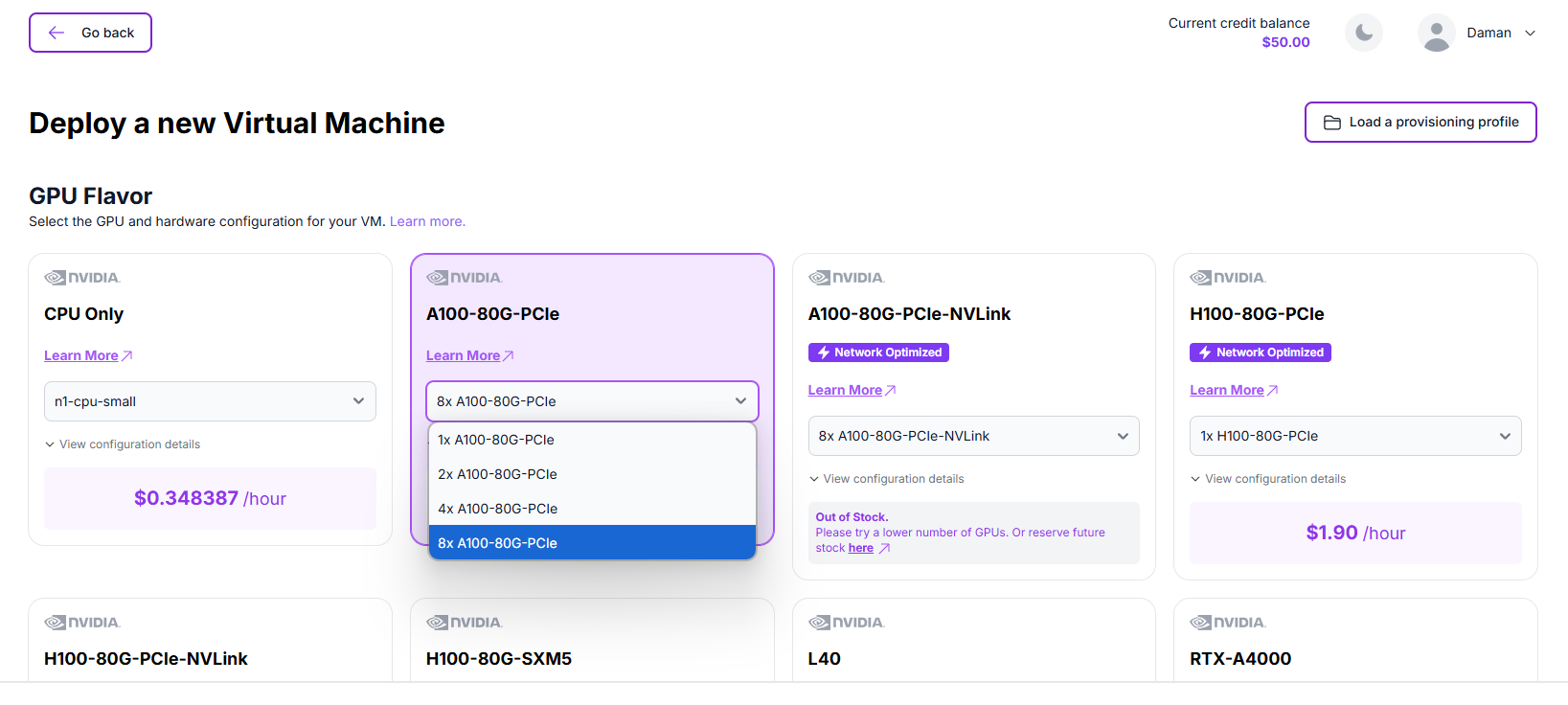Viewport: 1568px width, 705px height.
Task: Expand View configuration details on the CPU Only card
Action: pyautogui.click(x=123, y=444)
